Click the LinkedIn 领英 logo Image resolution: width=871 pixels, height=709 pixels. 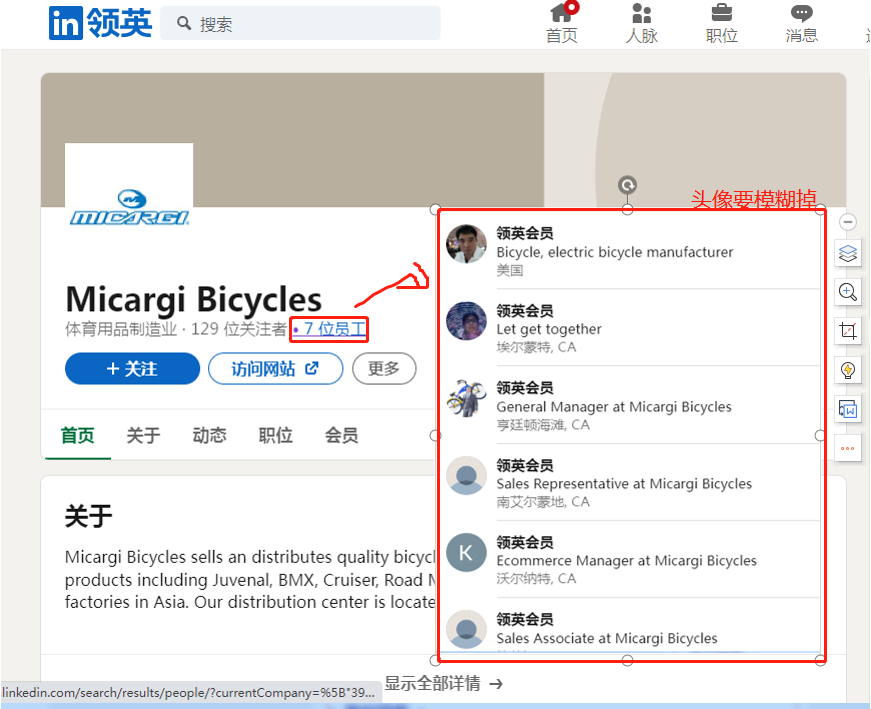coord(101,23)
